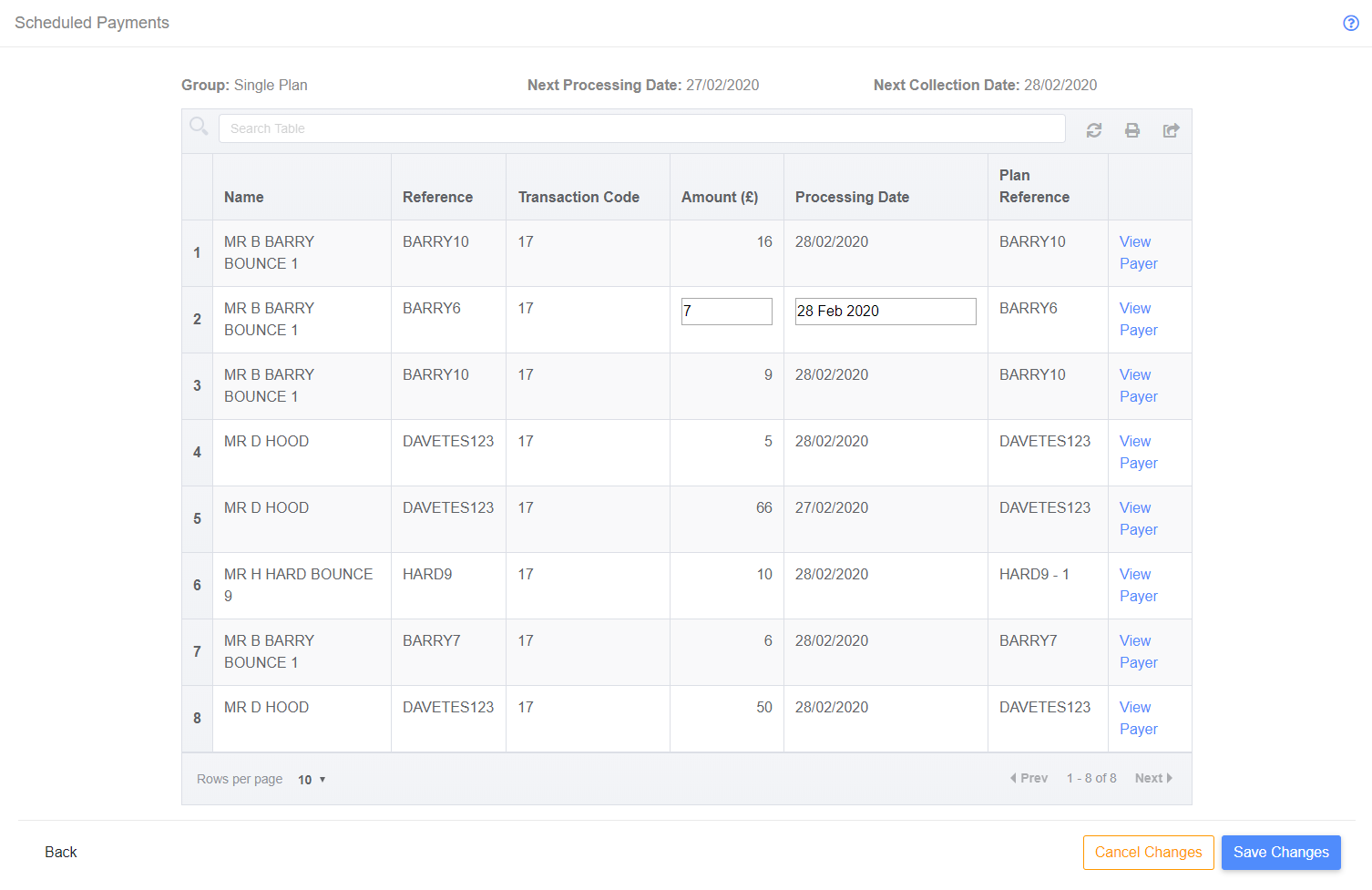Edit the processing date 28 Feb 2020

coord(886,311)
